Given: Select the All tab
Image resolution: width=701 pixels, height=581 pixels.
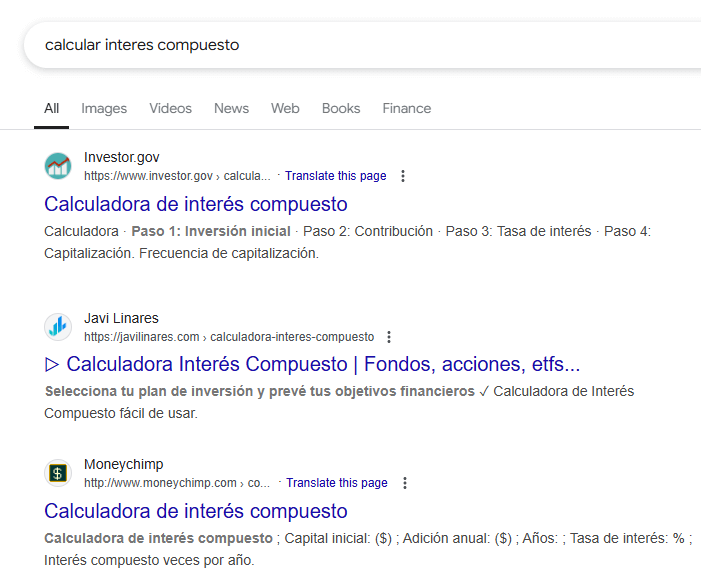Looking at the screenshot, I should [51, 109].
